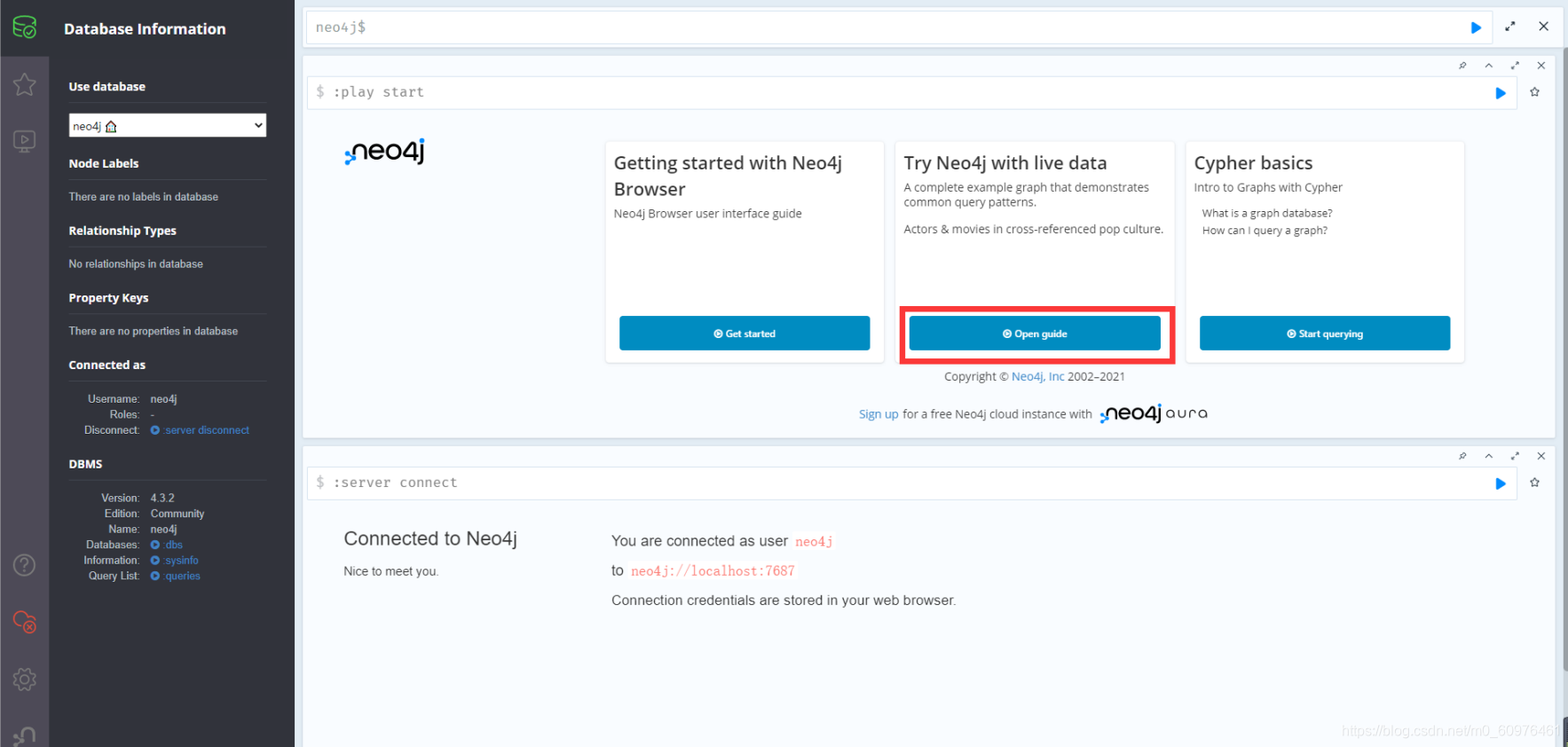
Task: Click the :sysinfo information link
Action: coord(175,561)
